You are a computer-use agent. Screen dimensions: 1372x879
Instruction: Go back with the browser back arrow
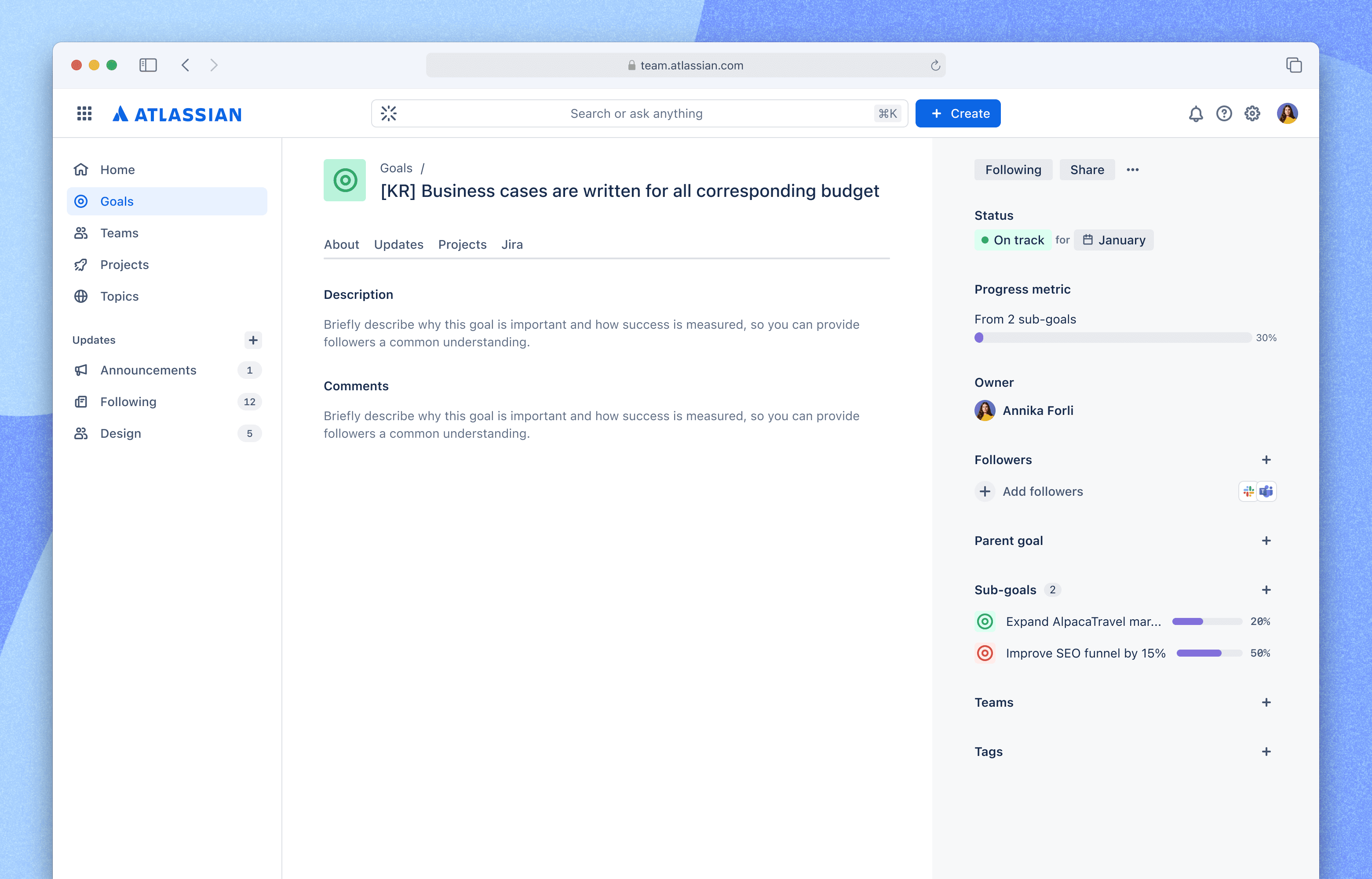(x=185, y=65)
